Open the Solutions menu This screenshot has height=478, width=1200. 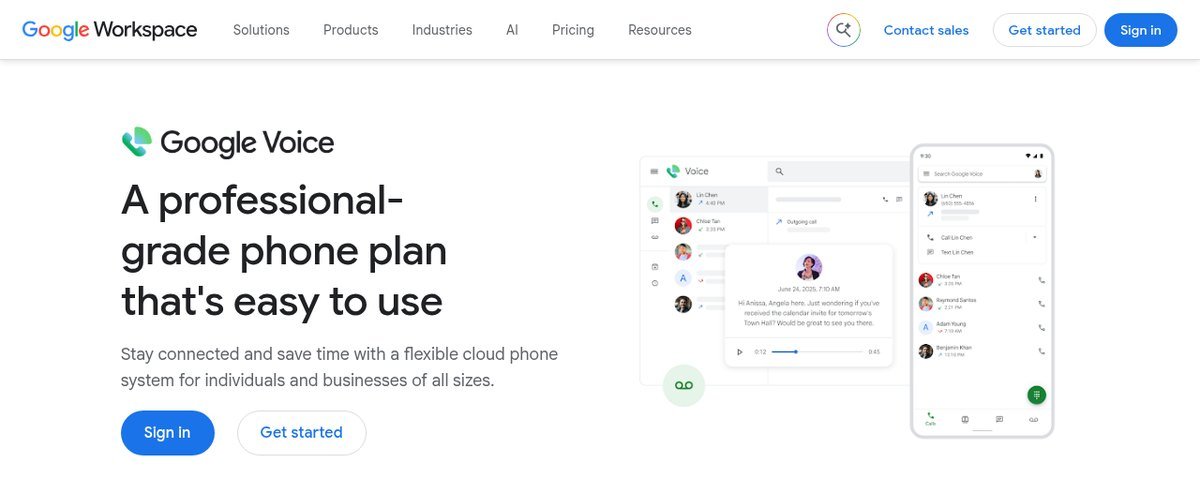pos(261,30)
